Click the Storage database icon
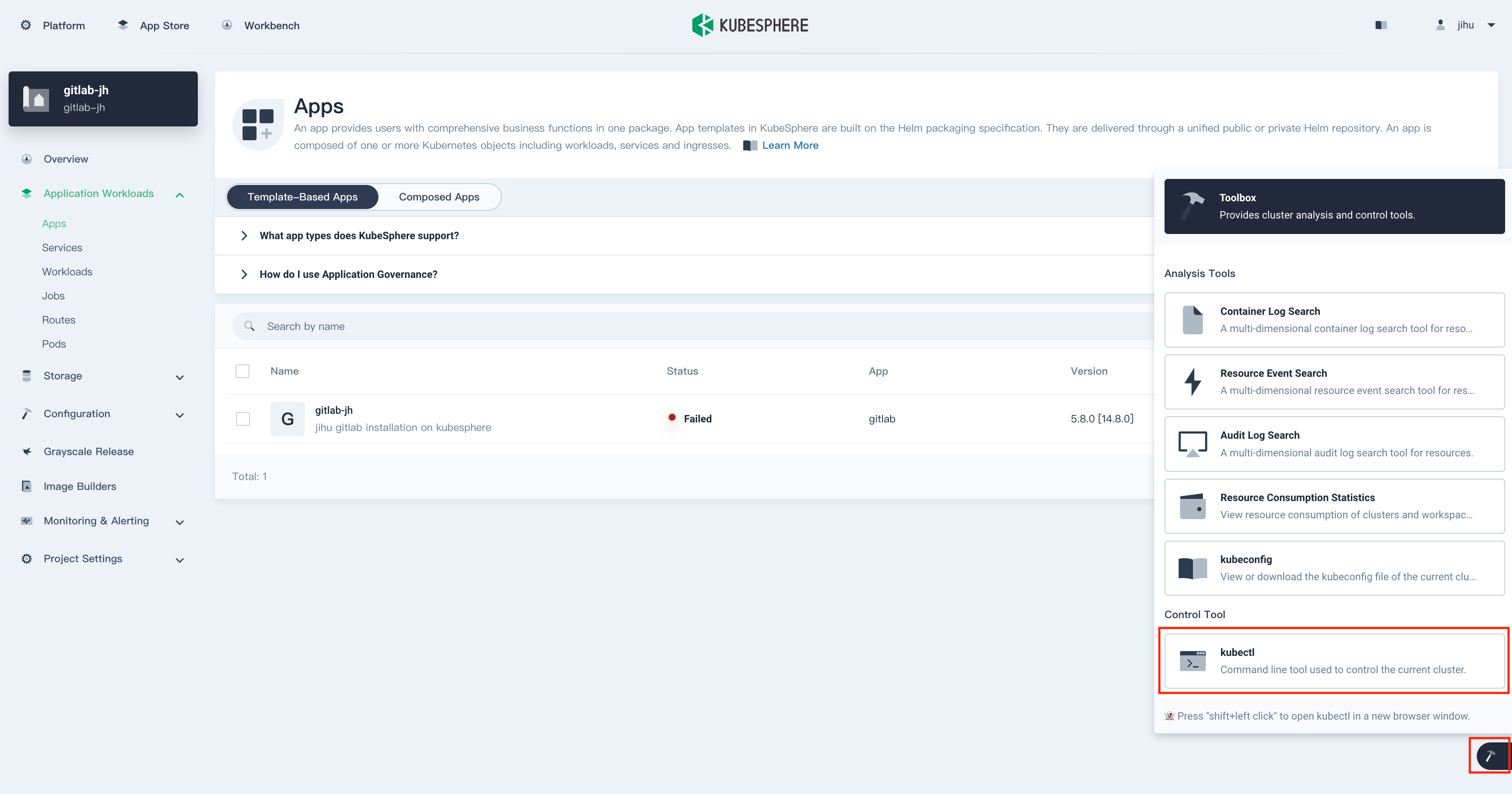Screen dimensions: 1512x794 coord(26,376)
